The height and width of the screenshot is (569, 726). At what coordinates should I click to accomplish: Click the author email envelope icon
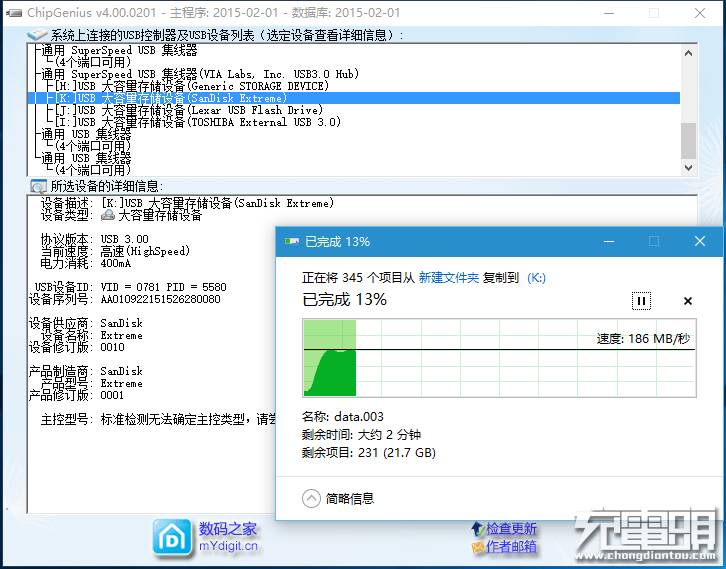coord(477,547)
